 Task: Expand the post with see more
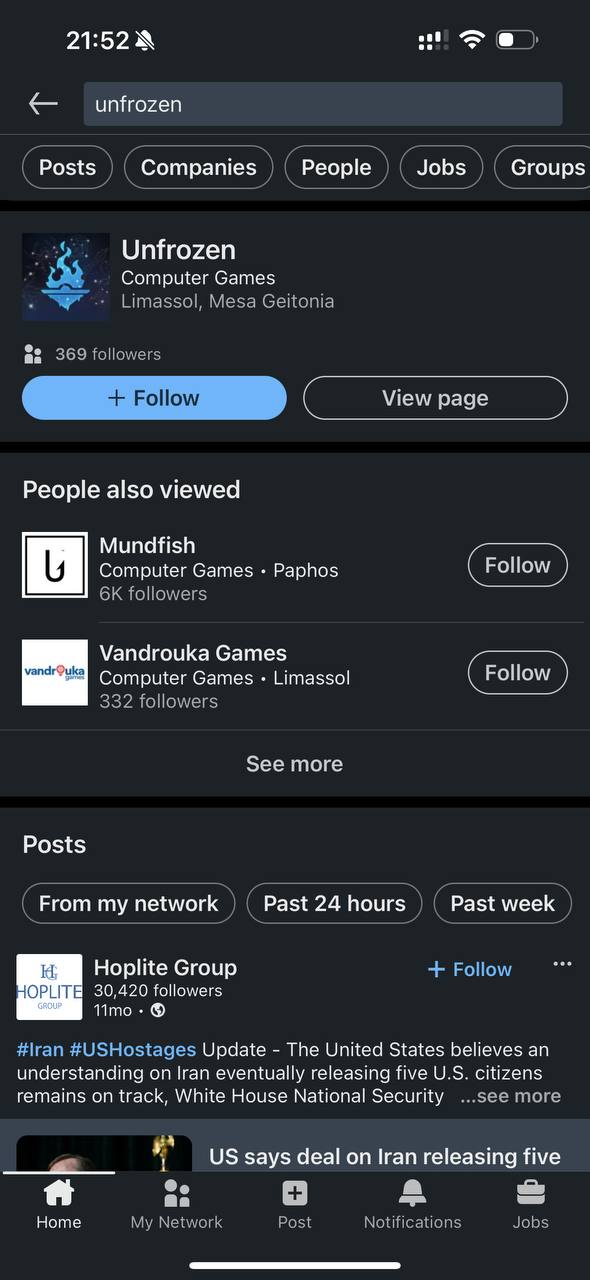point(511,1096)
